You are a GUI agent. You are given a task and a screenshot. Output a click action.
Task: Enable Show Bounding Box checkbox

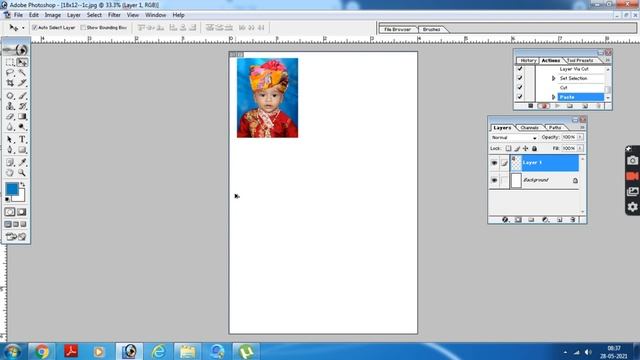(83, 27)
